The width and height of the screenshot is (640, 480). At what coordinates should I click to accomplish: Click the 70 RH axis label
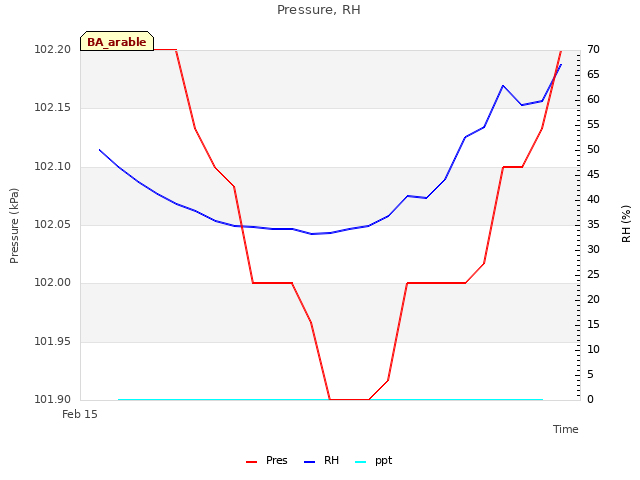[593, 49]
